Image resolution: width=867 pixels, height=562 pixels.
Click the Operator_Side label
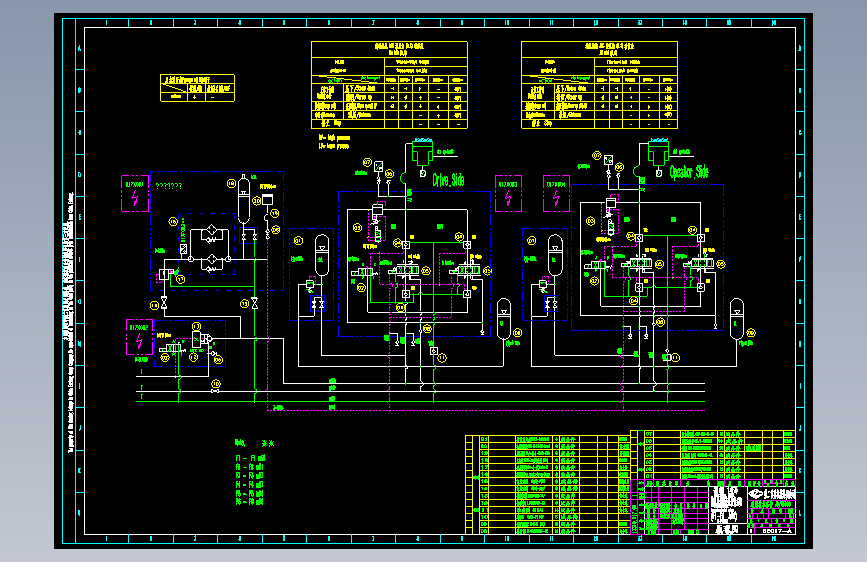pyautogui.click(x=689, y=172)
